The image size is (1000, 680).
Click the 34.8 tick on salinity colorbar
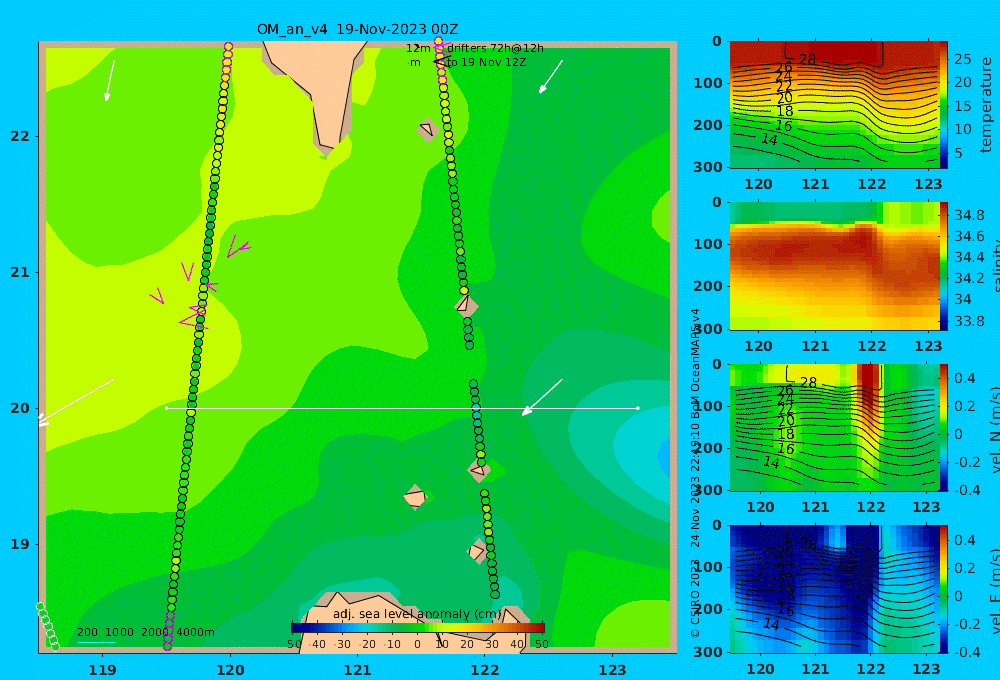point(969,215)
